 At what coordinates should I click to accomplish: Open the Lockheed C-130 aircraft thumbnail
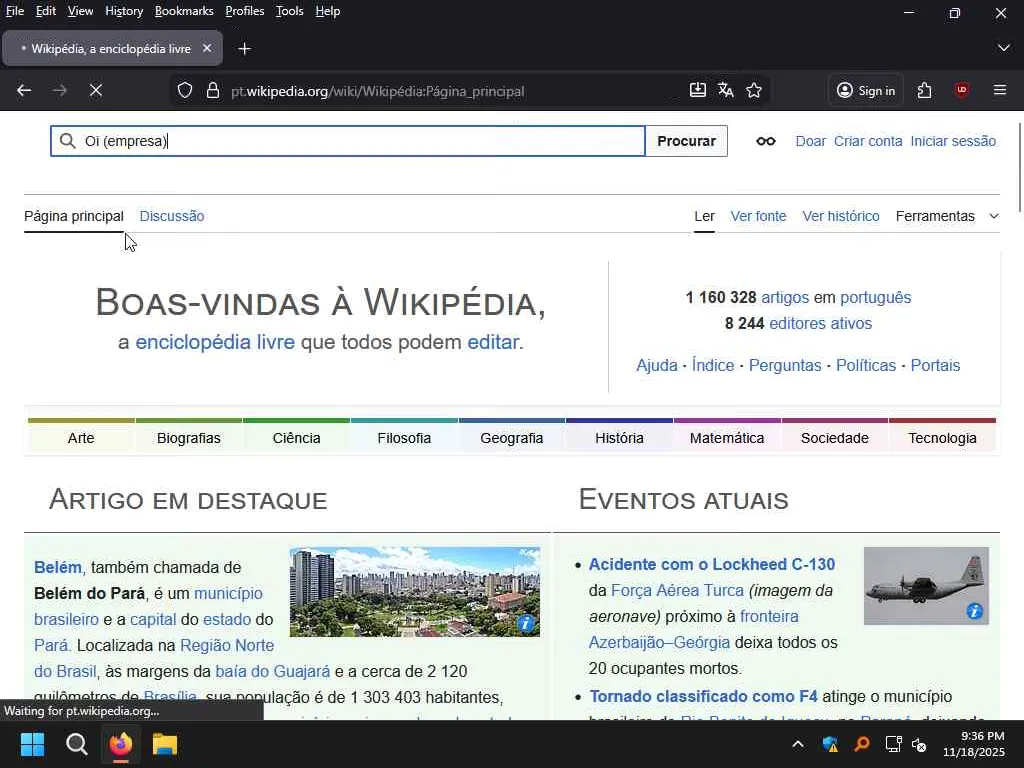coord(926,586)
